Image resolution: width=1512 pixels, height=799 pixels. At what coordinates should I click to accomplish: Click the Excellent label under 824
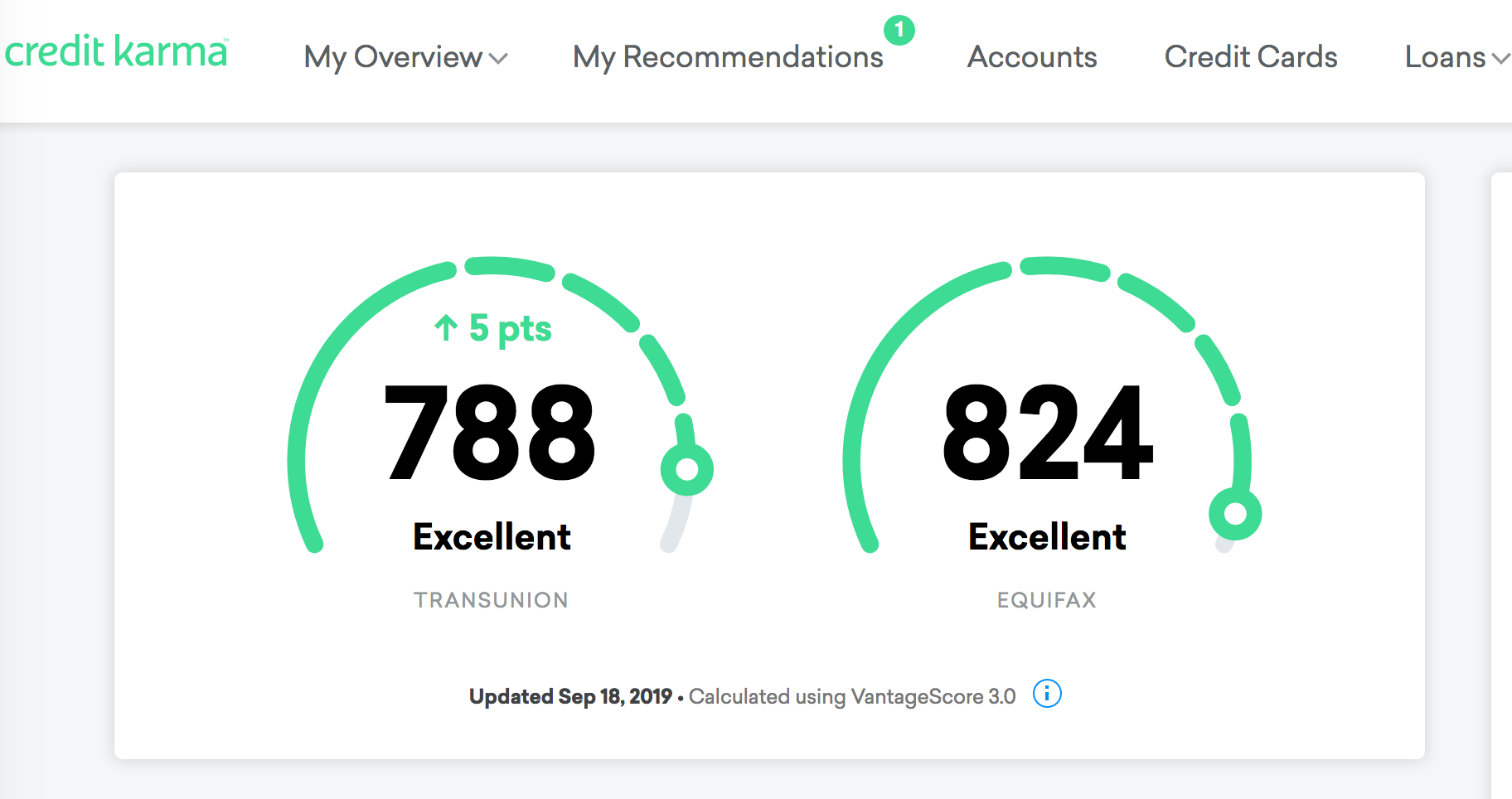tap(1047, 536)
